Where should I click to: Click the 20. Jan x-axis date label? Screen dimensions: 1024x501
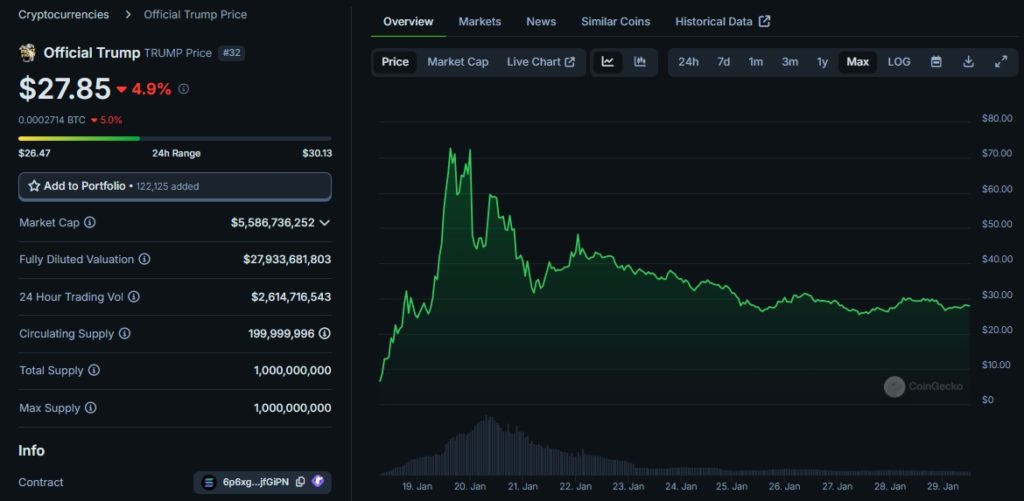pyautogui.click(x=470, y=487)
